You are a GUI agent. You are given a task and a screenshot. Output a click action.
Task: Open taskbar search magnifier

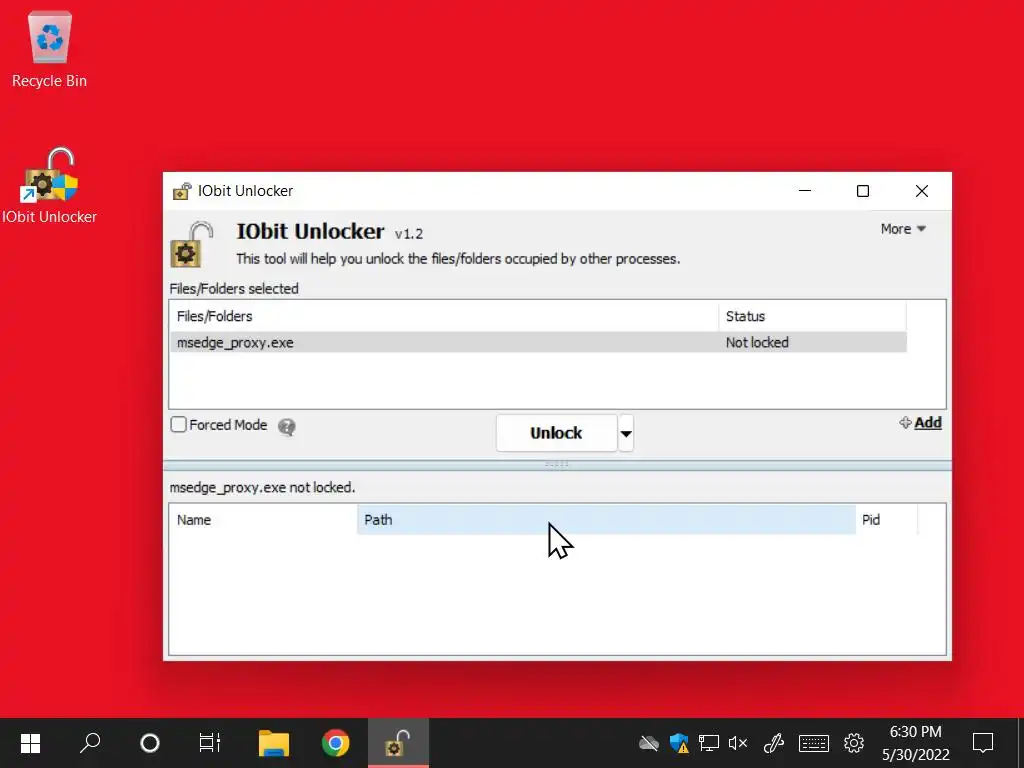coord(90,743)
